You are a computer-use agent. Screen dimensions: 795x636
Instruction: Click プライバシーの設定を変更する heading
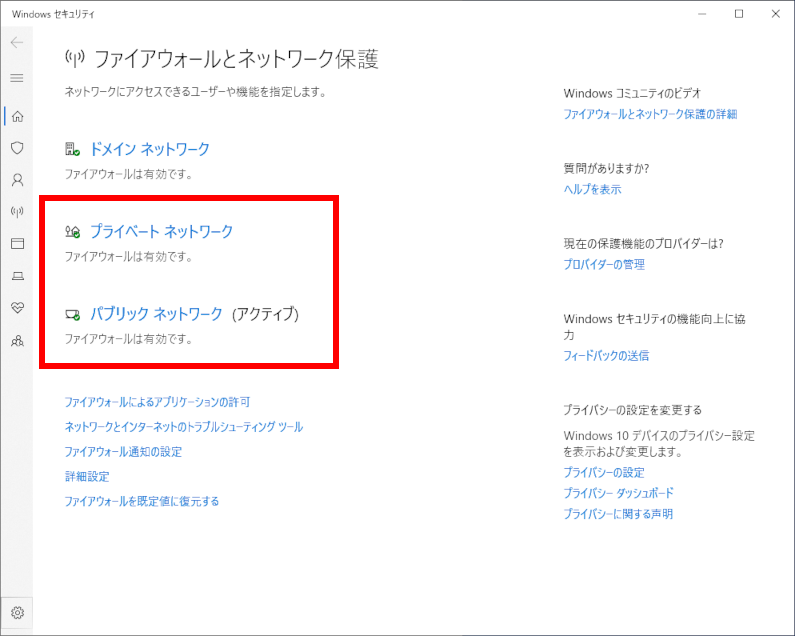pyautogui.click(x=633, y=410)
